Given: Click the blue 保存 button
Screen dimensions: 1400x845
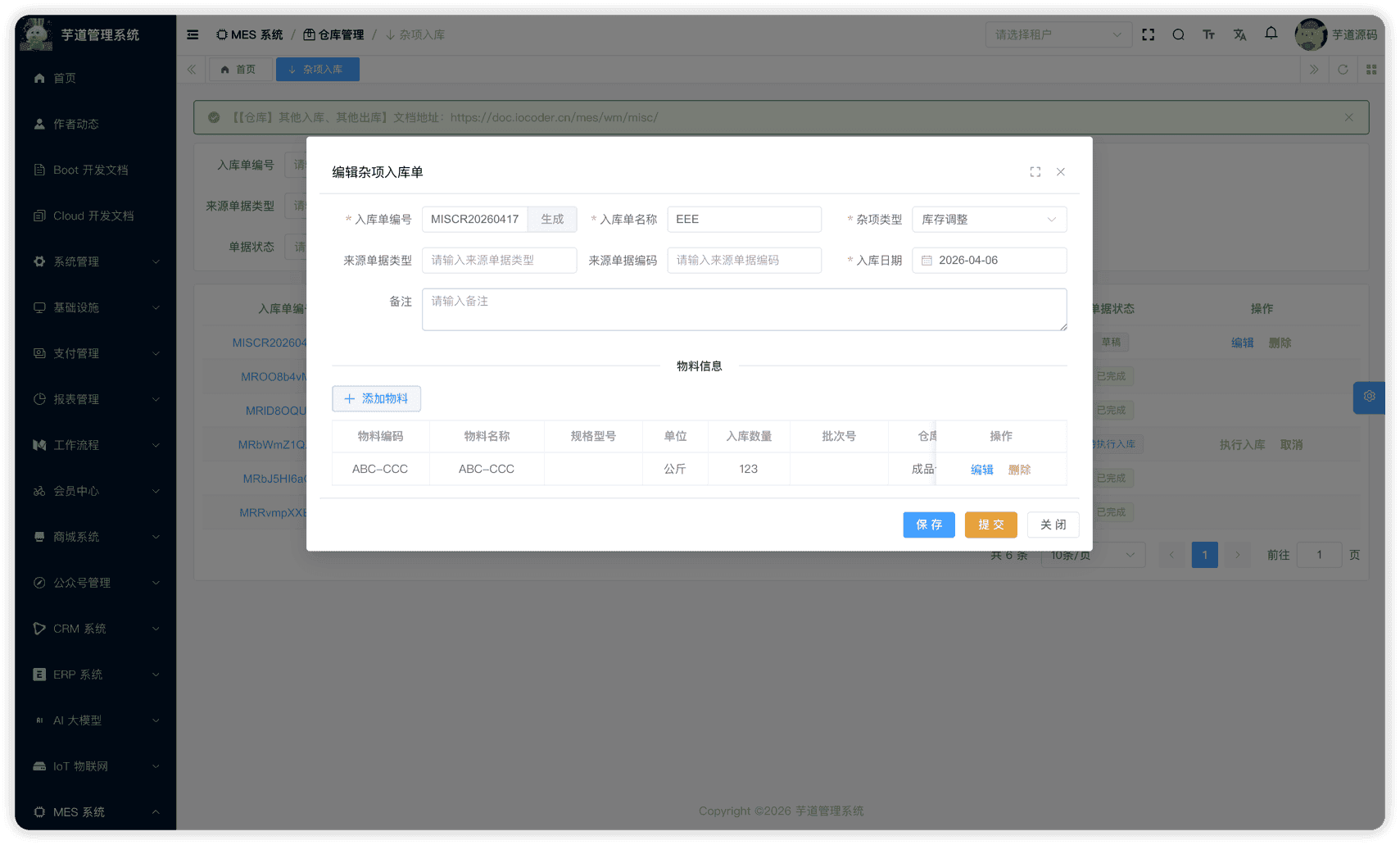Looking at the screenshot, I should 928,525.
